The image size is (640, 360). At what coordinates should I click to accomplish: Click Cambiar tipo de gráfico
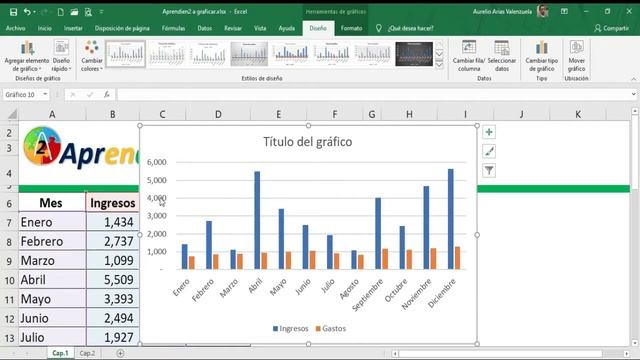pyautogui.click(x=542, y=56)
